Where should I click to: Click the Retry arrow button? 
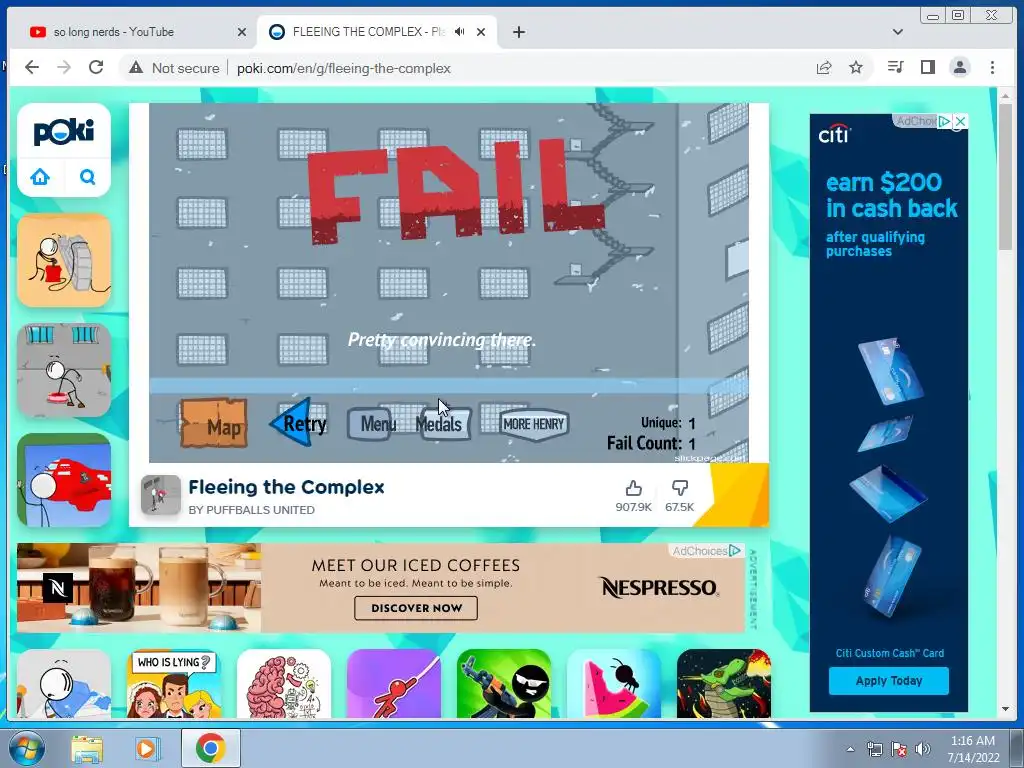click(x=299, y=423)
